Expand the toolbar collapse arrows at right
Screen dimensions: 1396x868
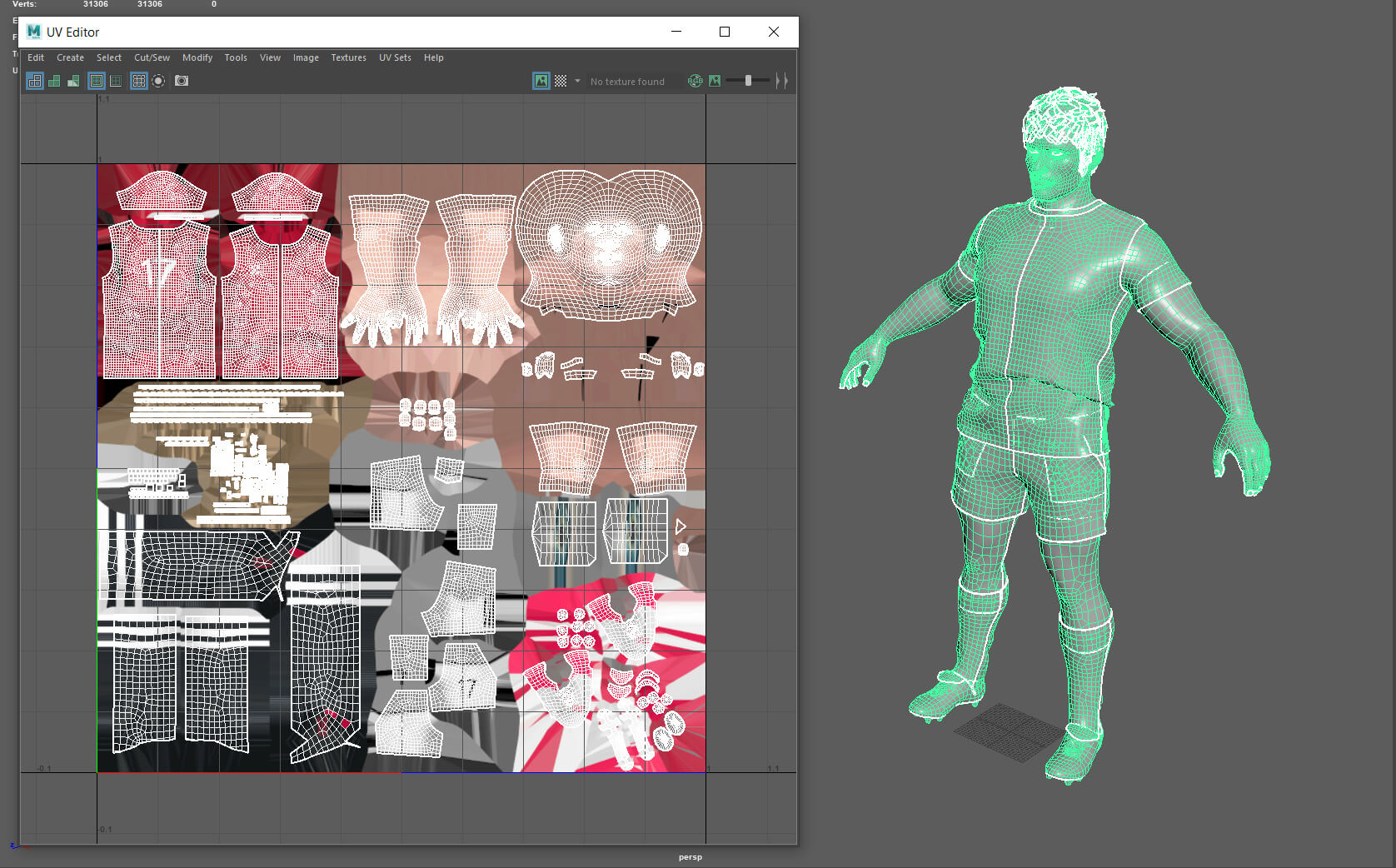[781, 81]
